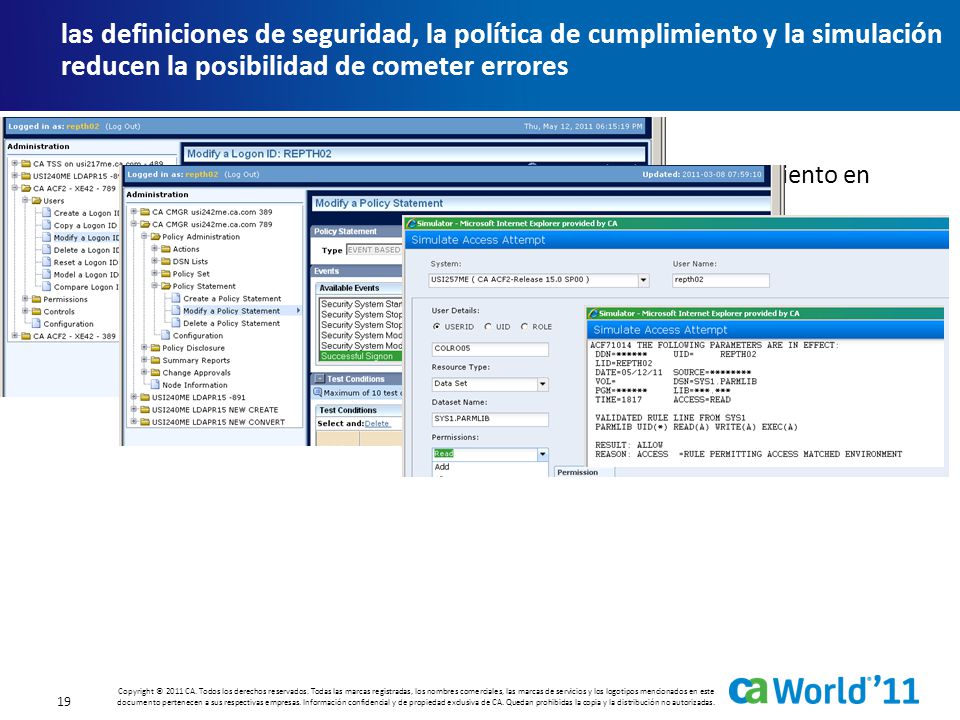Click document icon beside Create a Logon ID
960x720 pixels.
click(x=47, y=212)
